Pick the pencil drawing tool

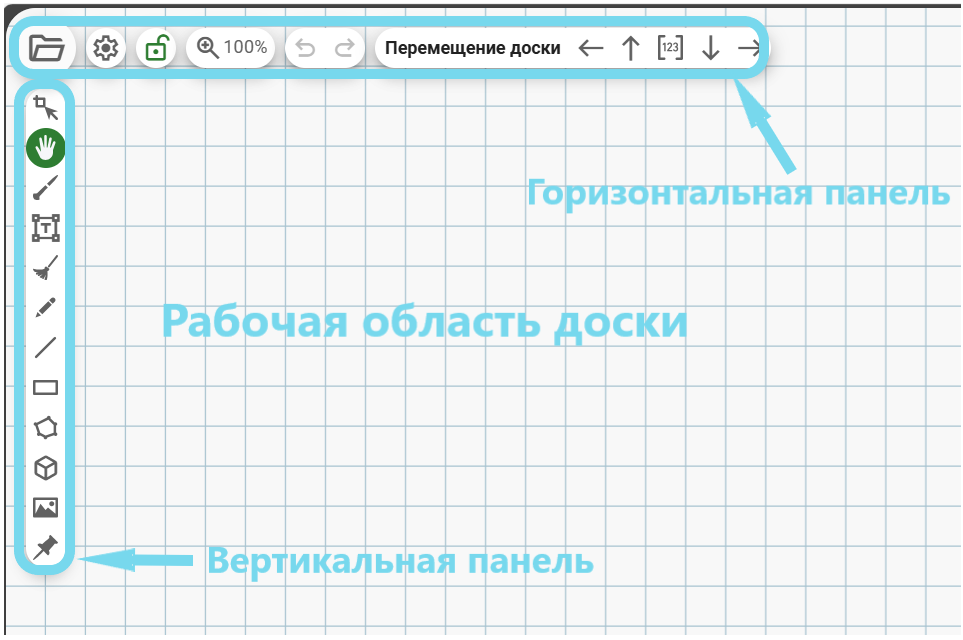[x=46, y=307]
